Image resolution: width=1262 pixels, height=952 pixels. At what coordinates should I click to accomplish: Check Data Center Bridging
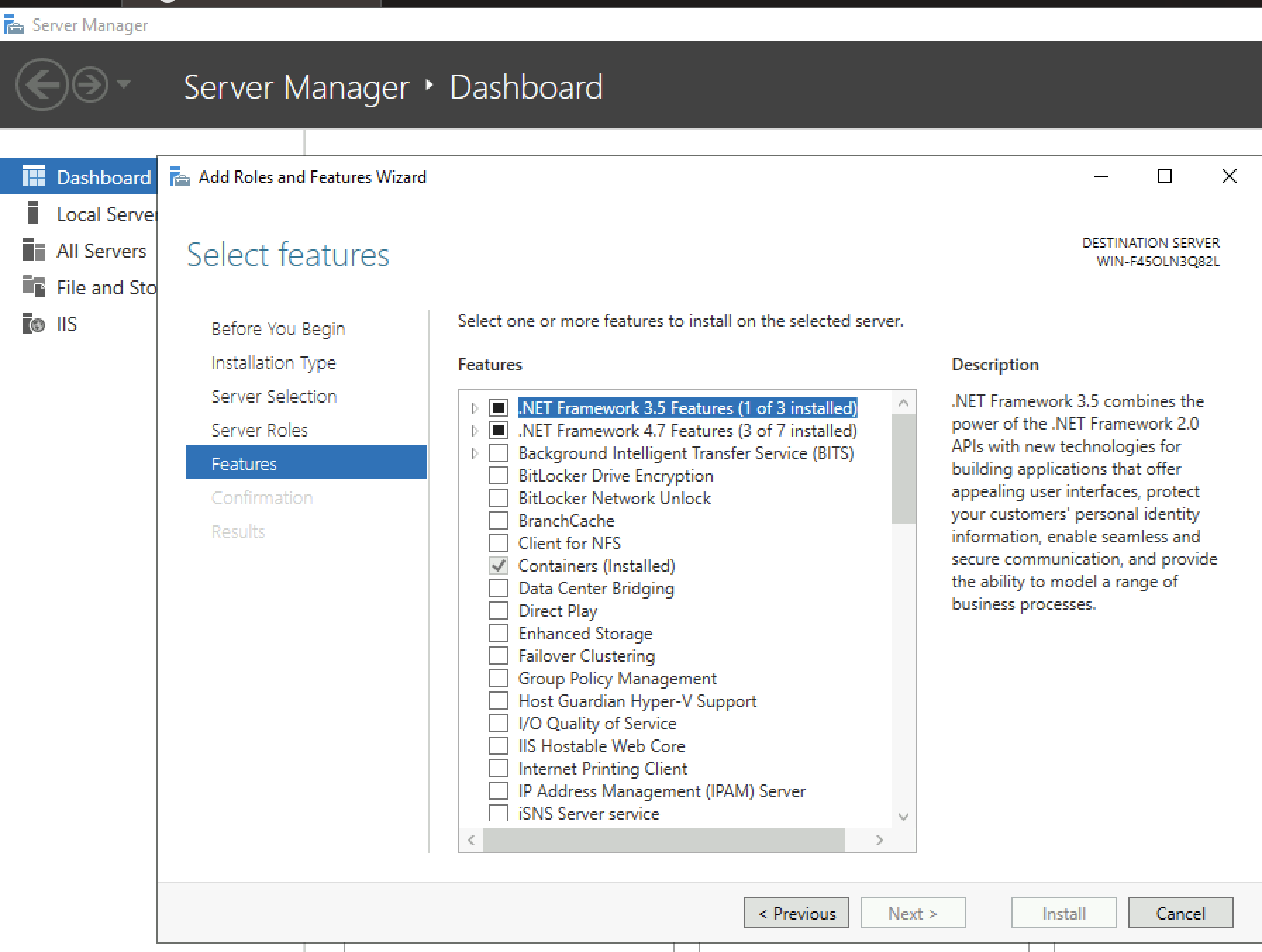499,588
